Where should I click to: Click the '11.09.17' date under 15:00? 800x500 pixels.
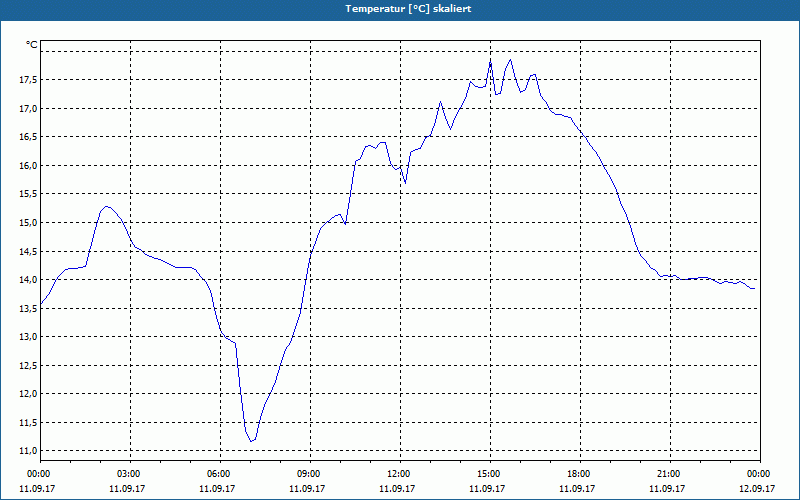(x=487, y=488)
